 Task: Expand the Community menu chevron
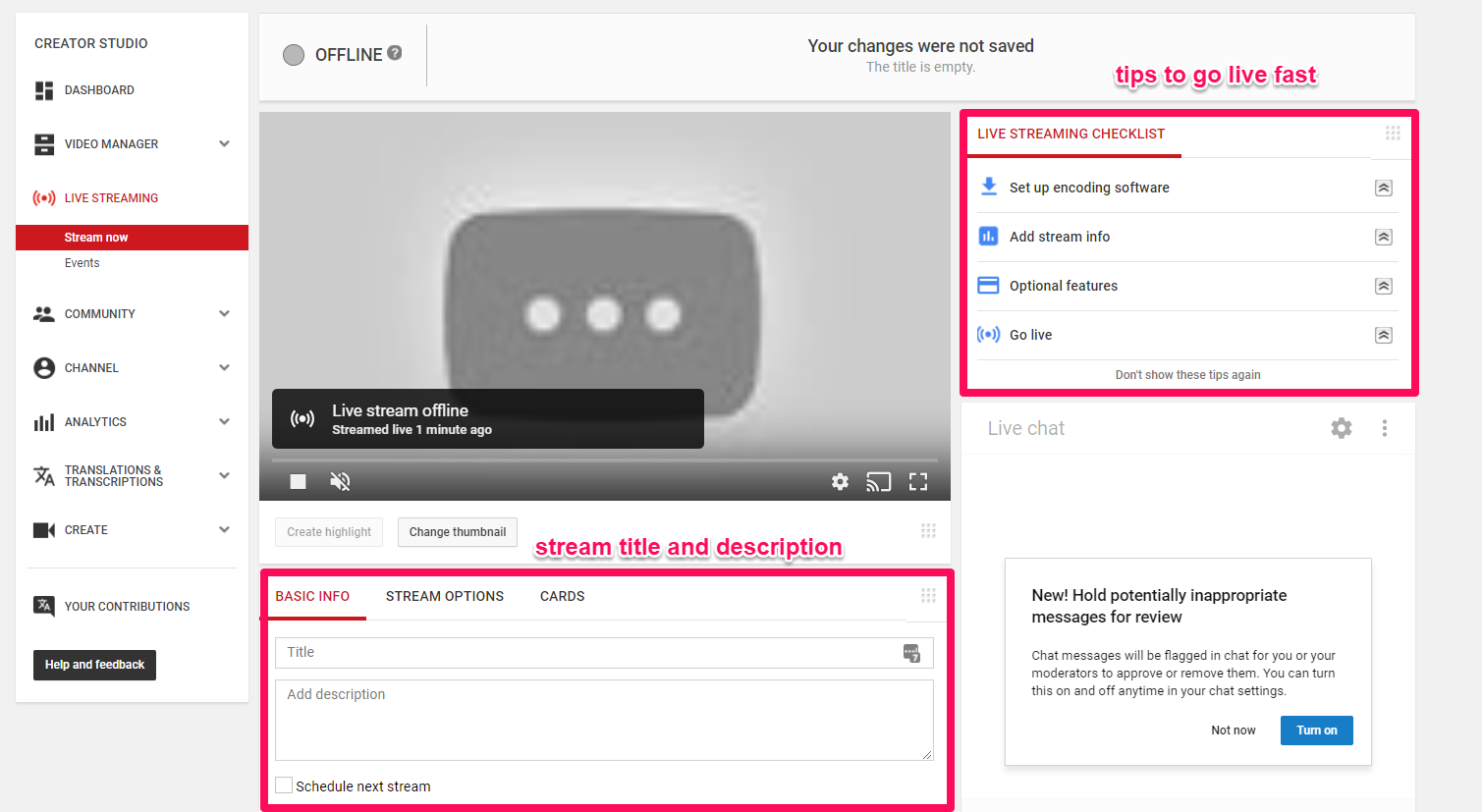(224, 314)
